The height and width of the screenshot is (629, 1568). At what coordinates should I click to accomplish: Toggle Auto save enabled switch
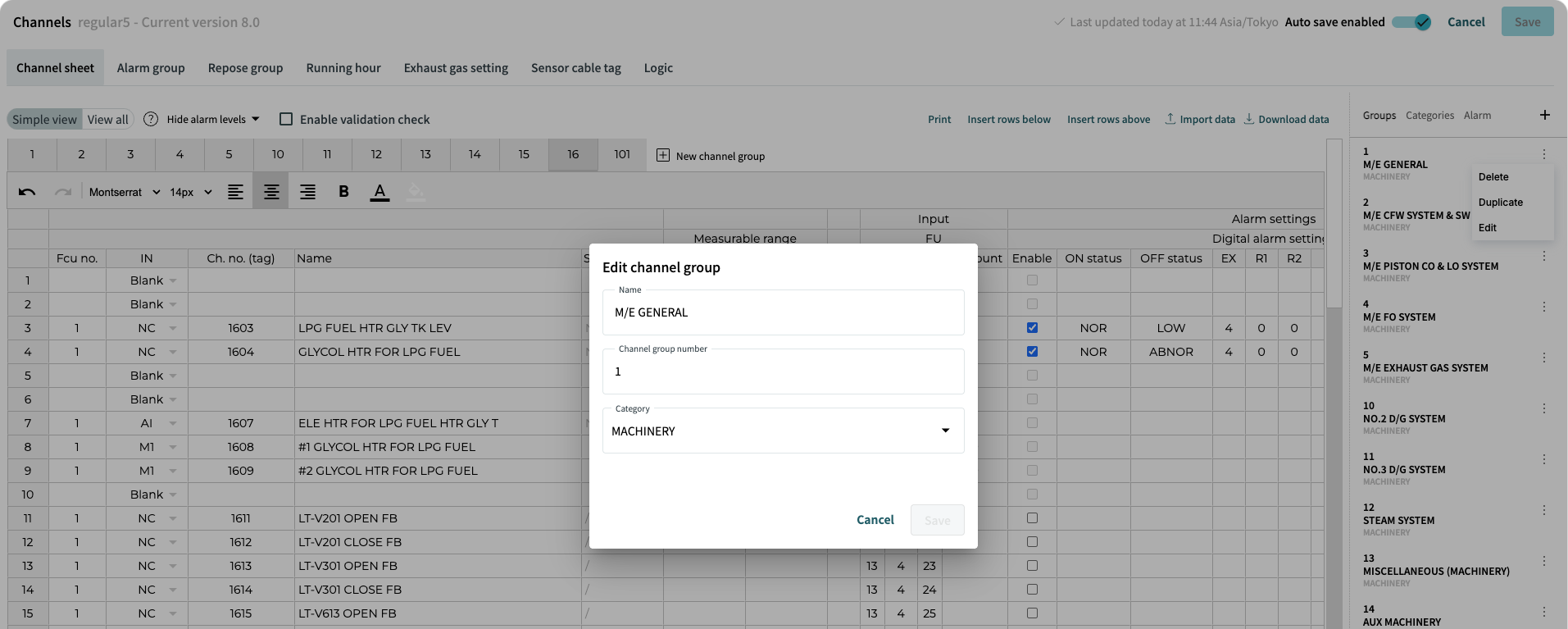click(x=1412, y=22)
